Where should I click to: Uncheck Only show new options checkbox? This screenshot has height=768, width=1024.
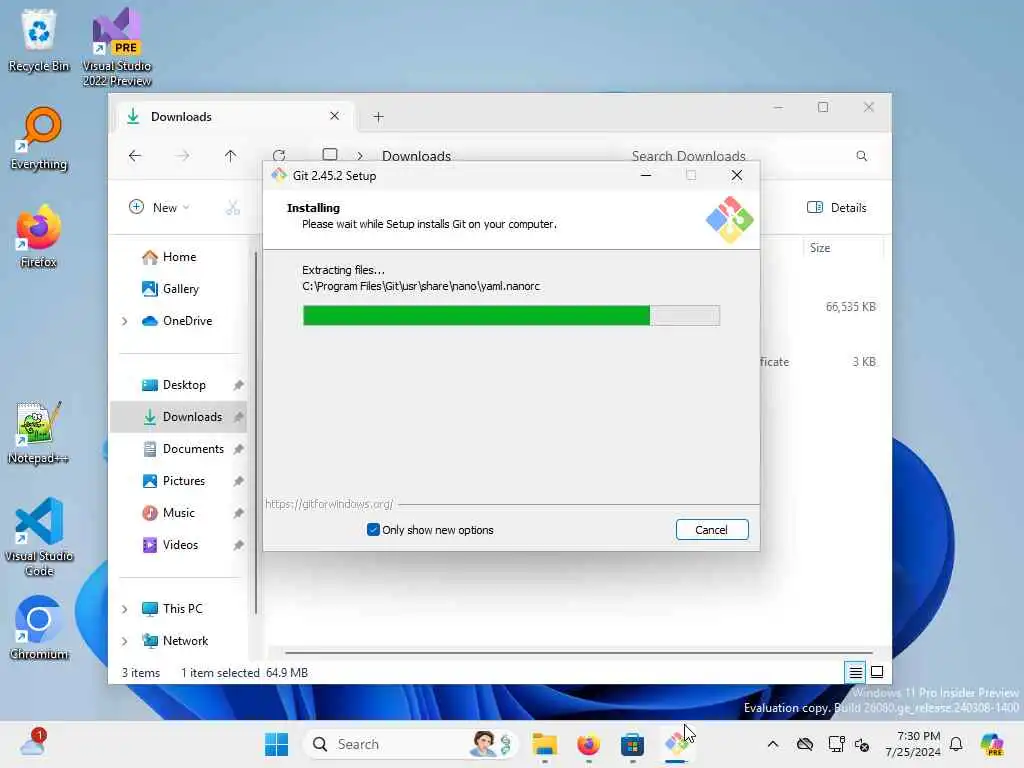(373, 530)
